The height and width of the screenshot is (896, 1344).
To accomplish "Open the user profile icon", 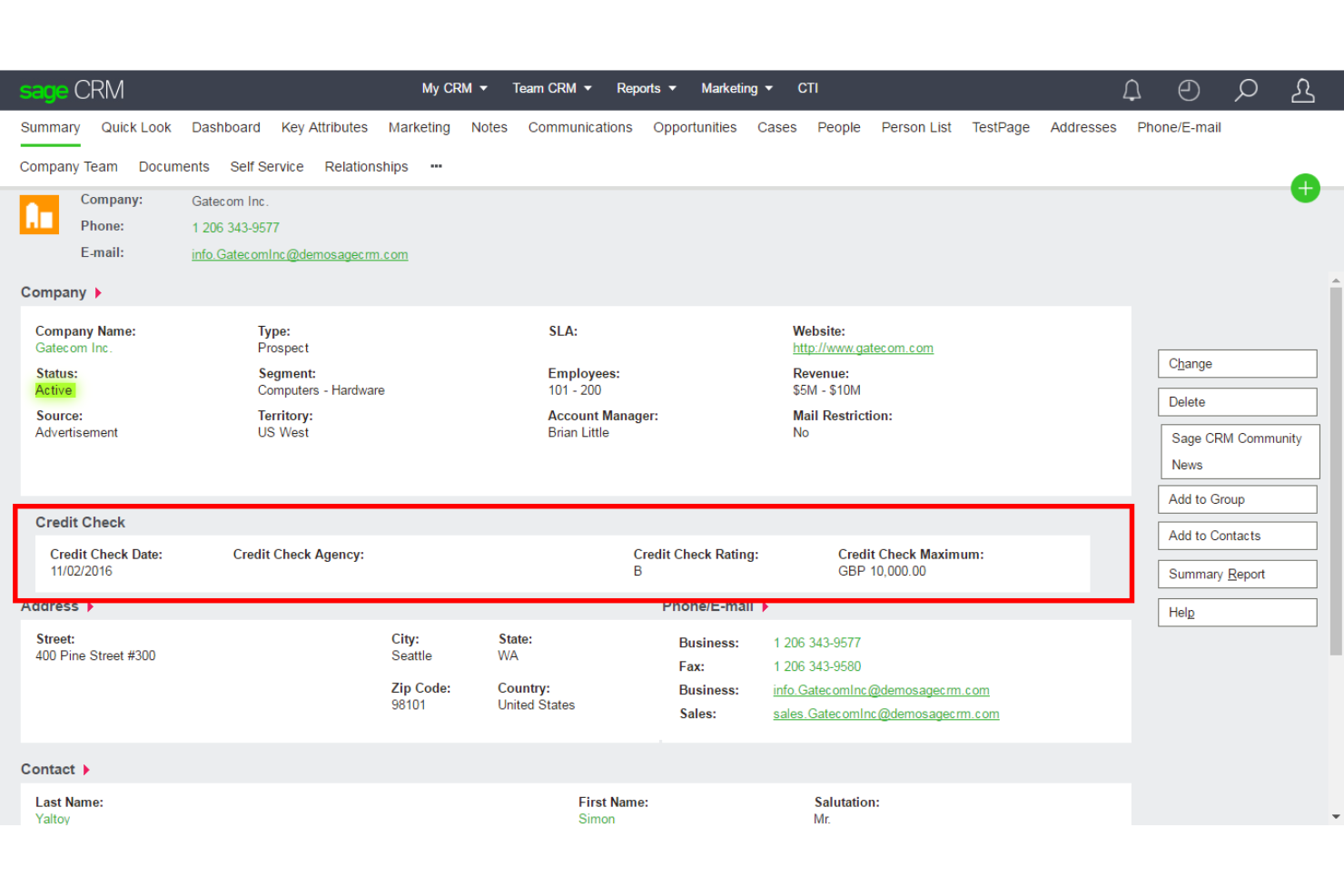I will click(x=1302, y=90).
